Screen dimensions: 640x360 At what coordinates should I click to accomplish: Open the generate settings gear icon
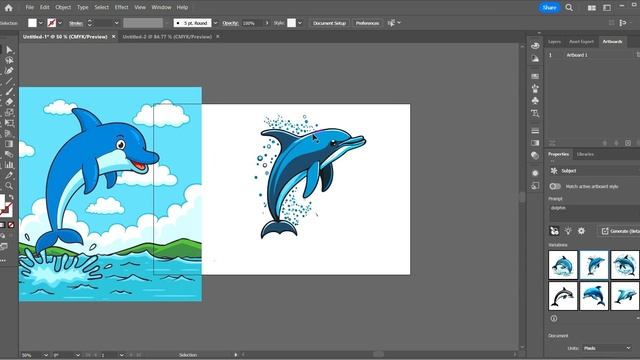coord(581,231)
